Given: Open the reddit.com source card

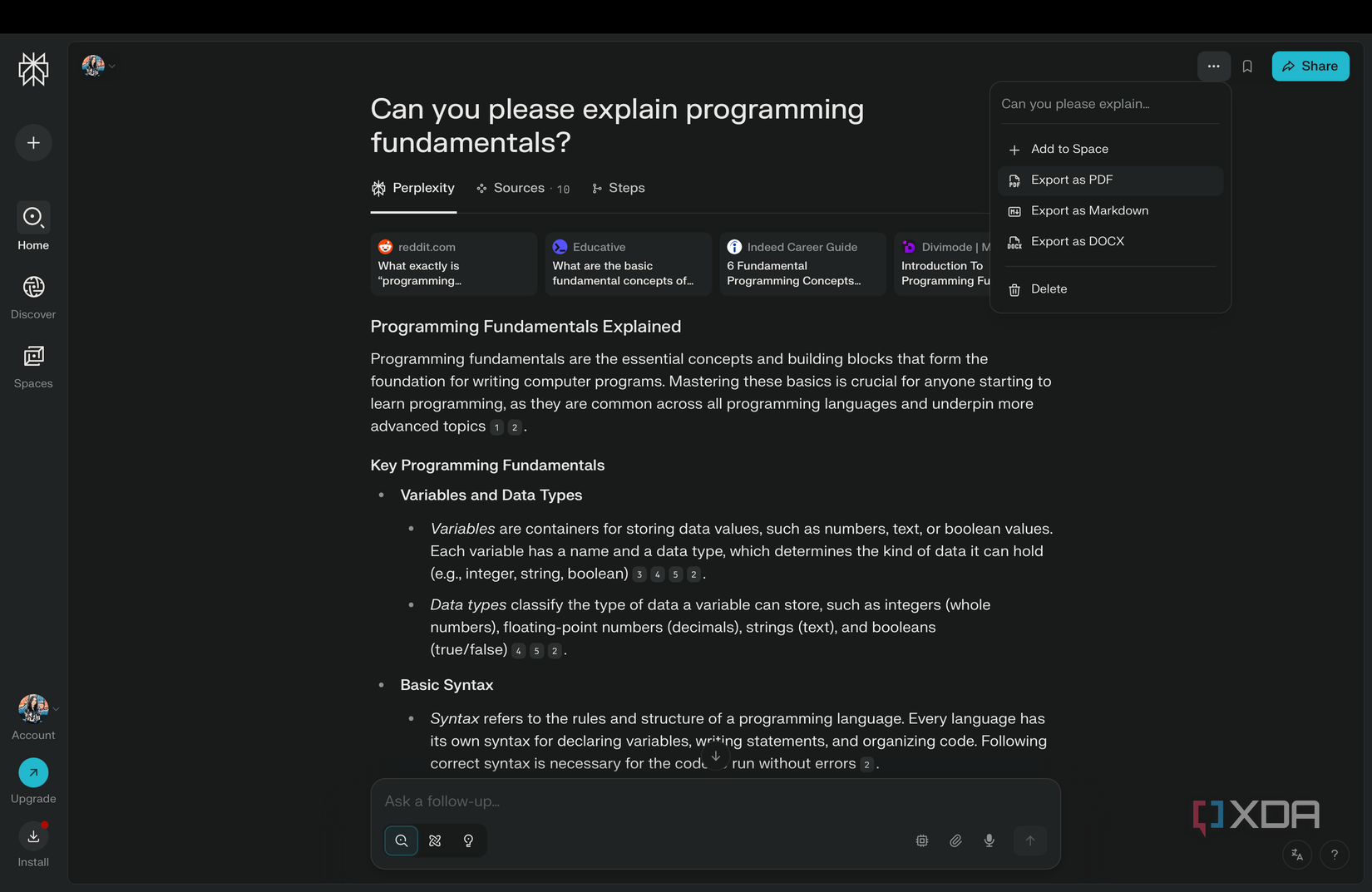Looking at the screenshot, I should 453,264.
